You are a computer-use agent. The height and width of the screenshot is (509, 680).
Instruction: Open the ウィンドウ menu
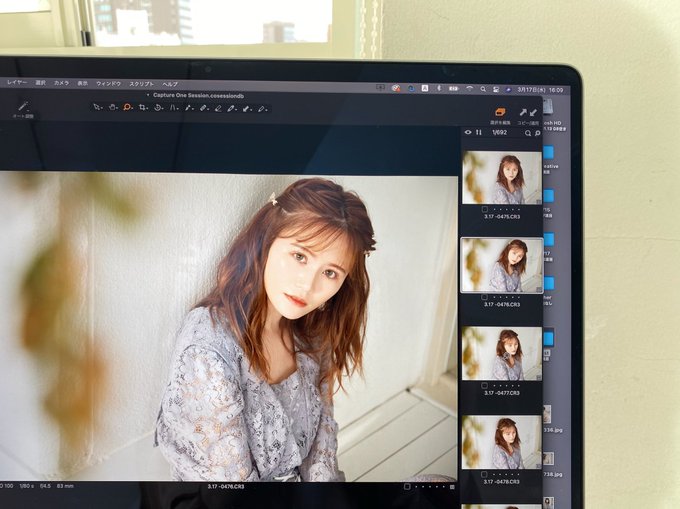pos(108,84)
